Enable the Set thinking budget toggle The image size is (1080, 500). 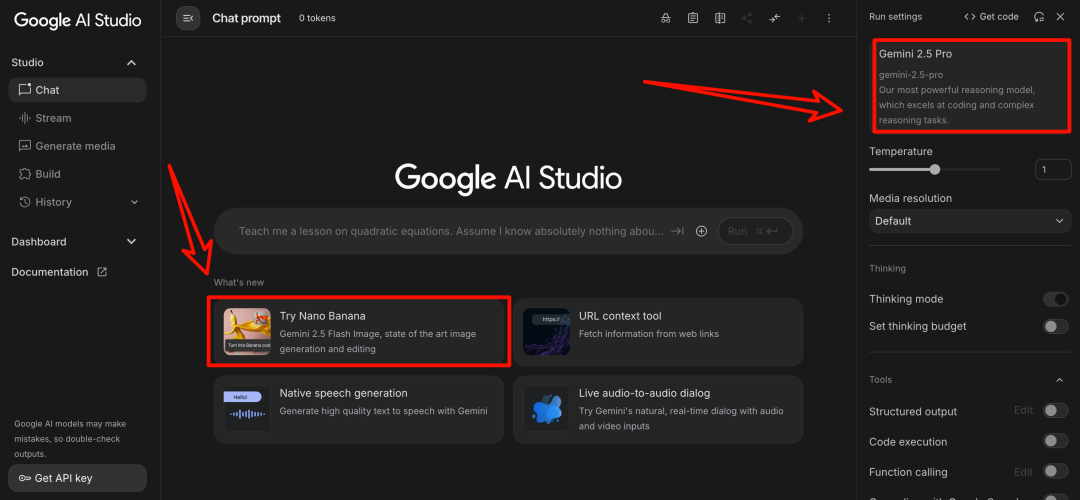pyautogui.click(x=1055, y=326)
